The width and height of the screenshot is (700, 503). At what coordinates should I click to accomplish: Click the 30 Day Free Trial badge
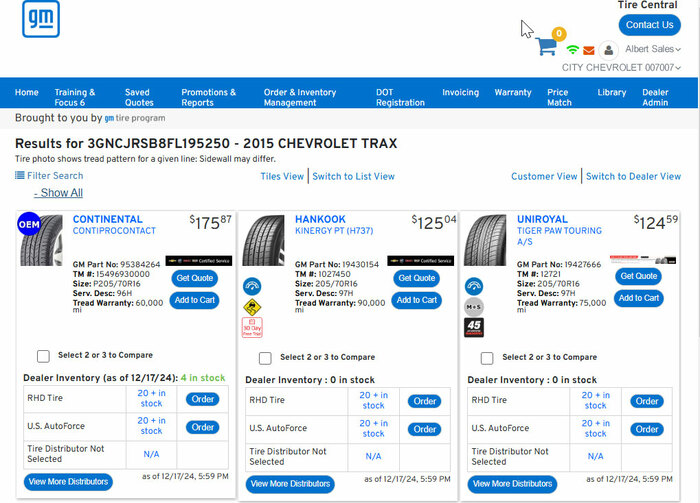(252, 327)
